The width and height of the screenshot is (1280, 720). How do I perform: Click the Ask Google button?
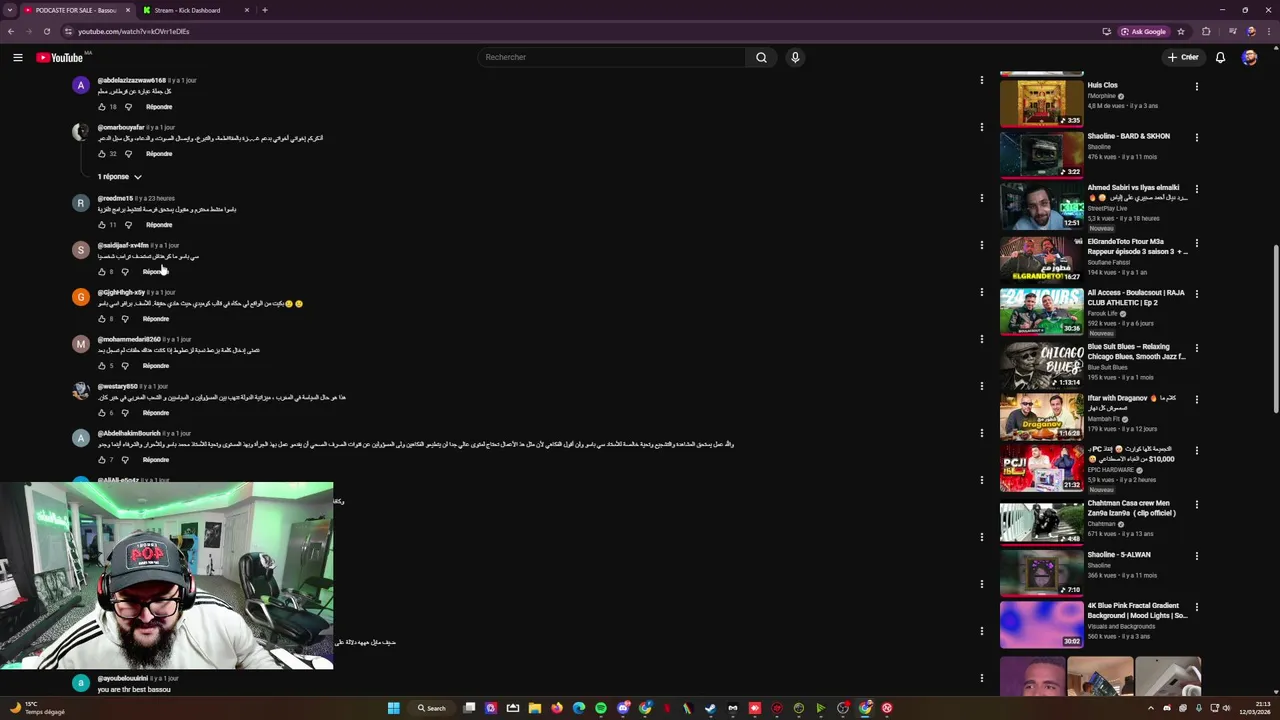coord(1143,31)
